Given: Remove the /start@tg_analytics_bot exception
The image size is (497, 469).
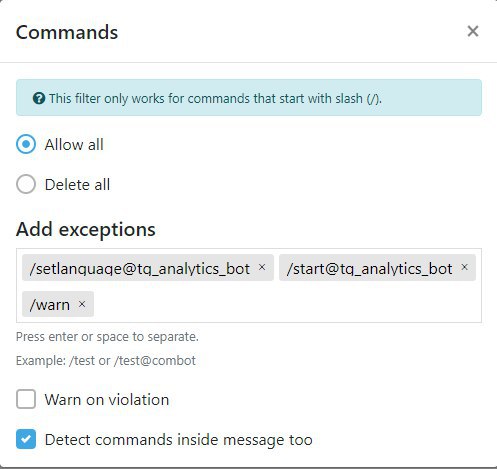Looking at the screenshot, I should 464,267.
